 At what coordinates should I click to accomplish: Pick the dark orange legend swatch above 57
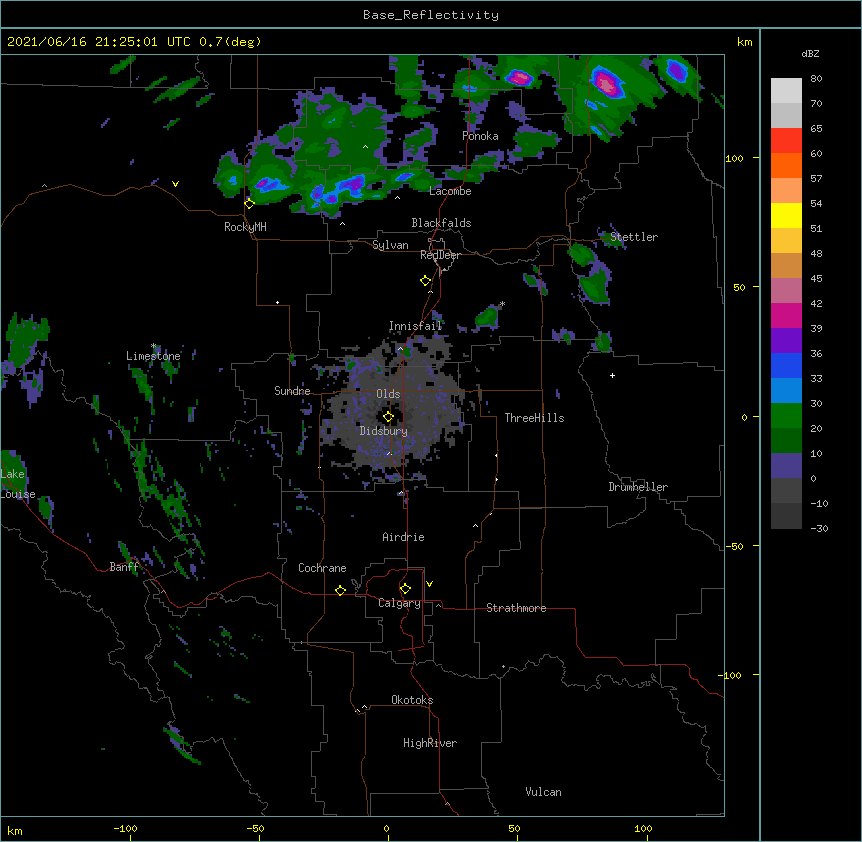(x=786, y=165)
